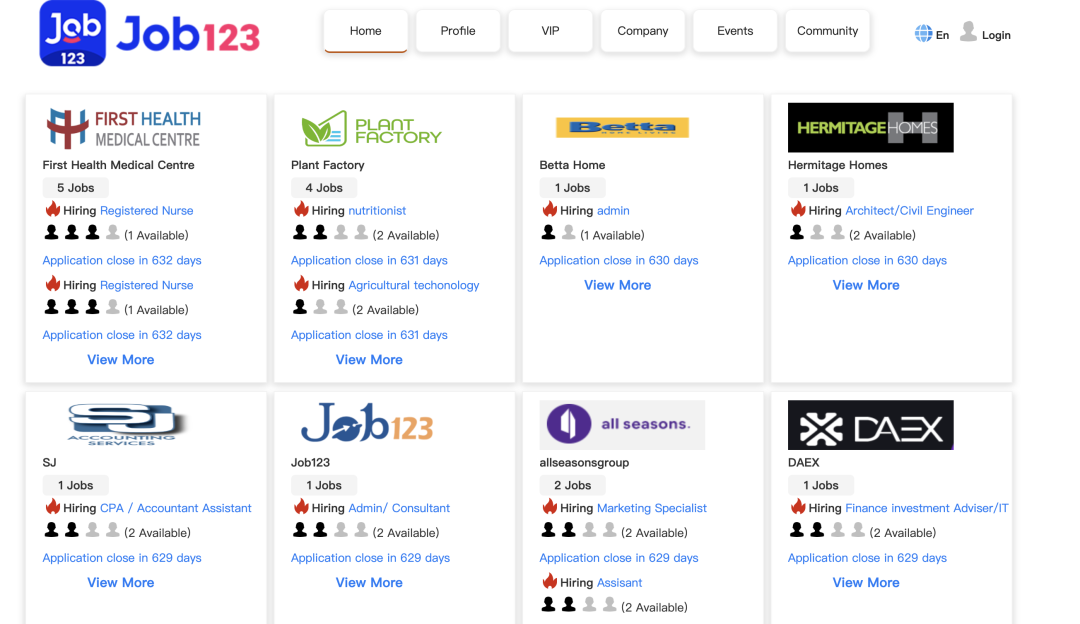Click View More on Plant Factory card

pos(369,360)
